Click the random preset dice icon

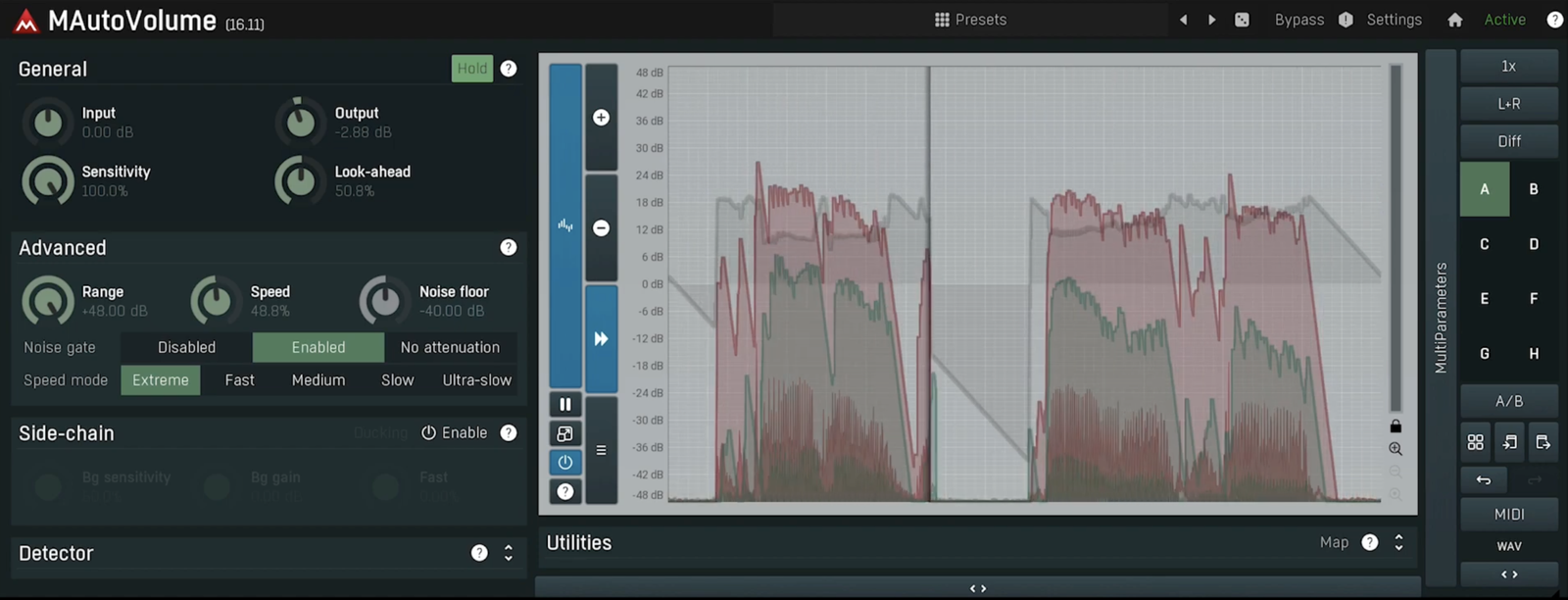pos(1242,20)
